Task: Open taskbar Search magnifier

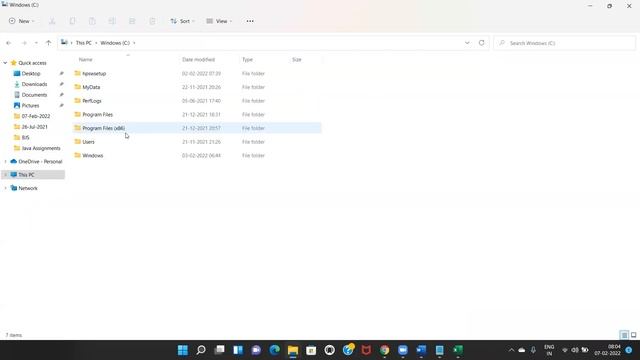Action: (x=201, y=350)
